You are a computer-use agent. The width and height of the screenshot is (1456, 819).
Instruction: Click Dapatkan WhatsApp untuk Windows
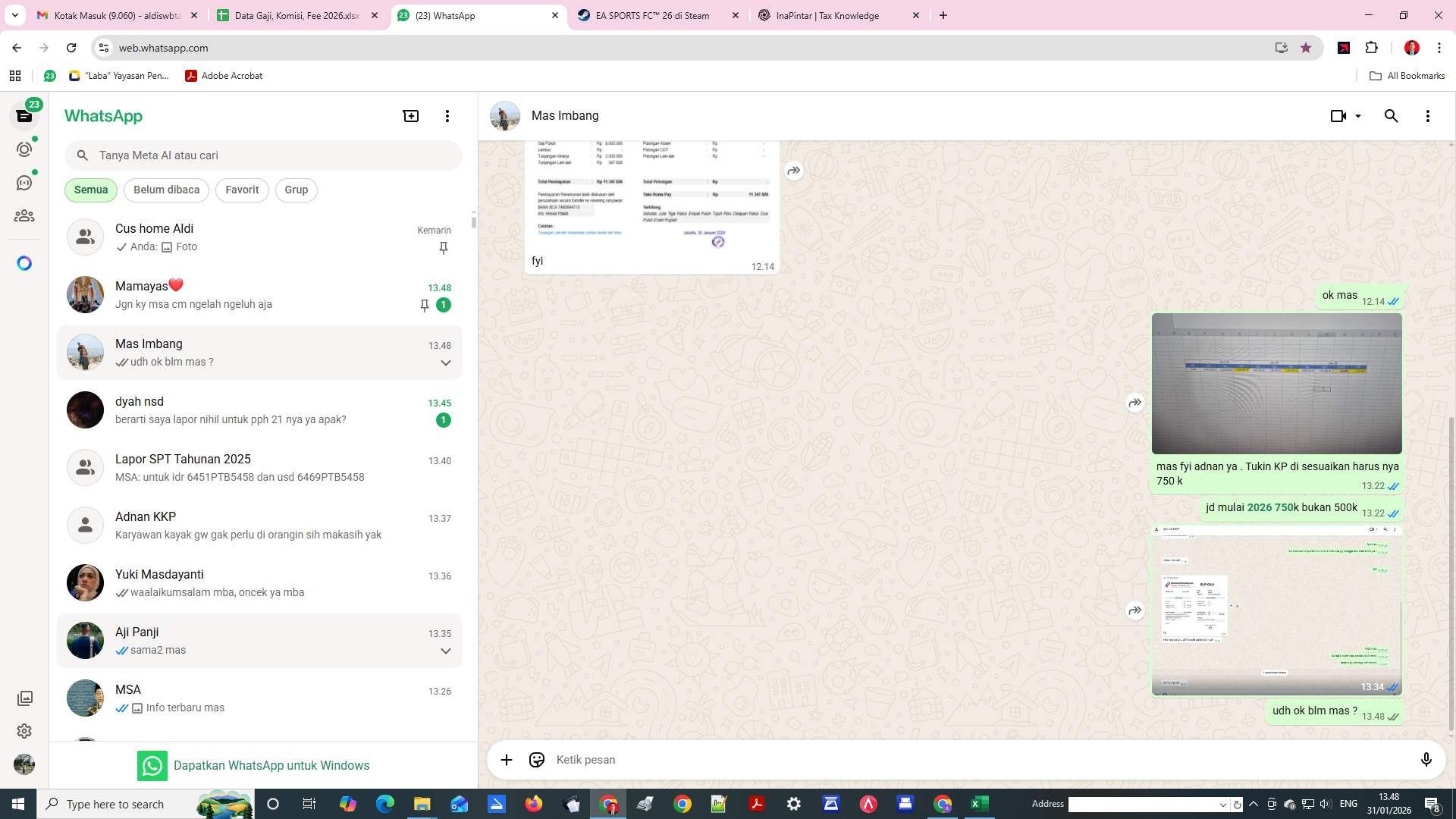[x=271, y=765]
